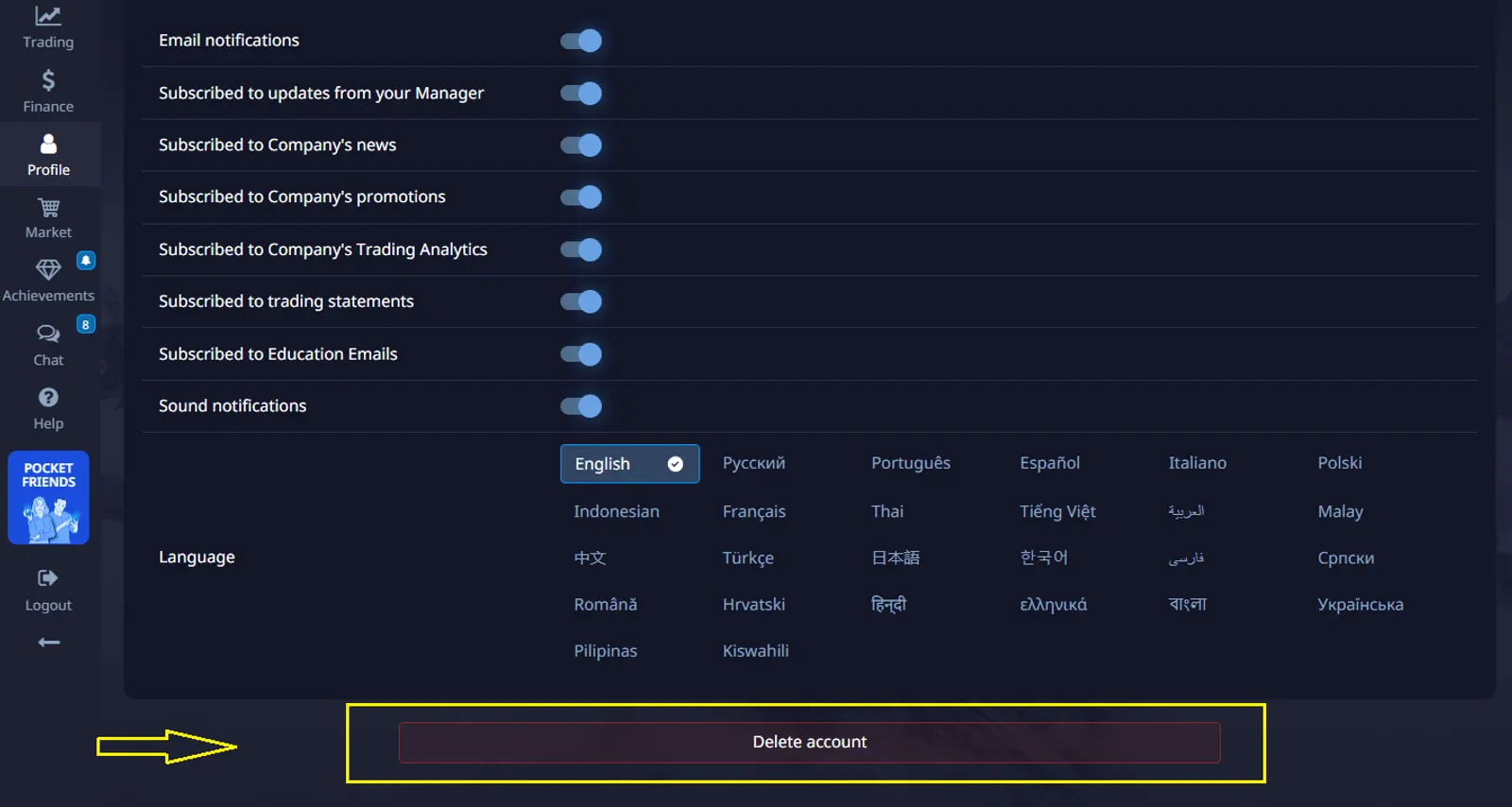Image resolution: width=1512 pixels, height=807 pixels.
Task: Switch language to Türkçe
Action: pyautogui.click(x=747, y=558)
